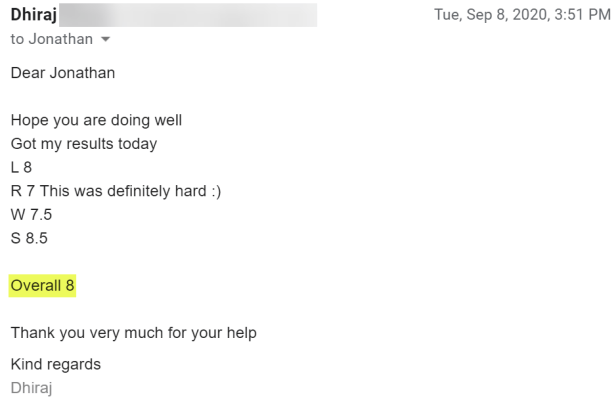Click the line "Hope you are doing well"
The image size is (616, 401).
pos(96,121)
